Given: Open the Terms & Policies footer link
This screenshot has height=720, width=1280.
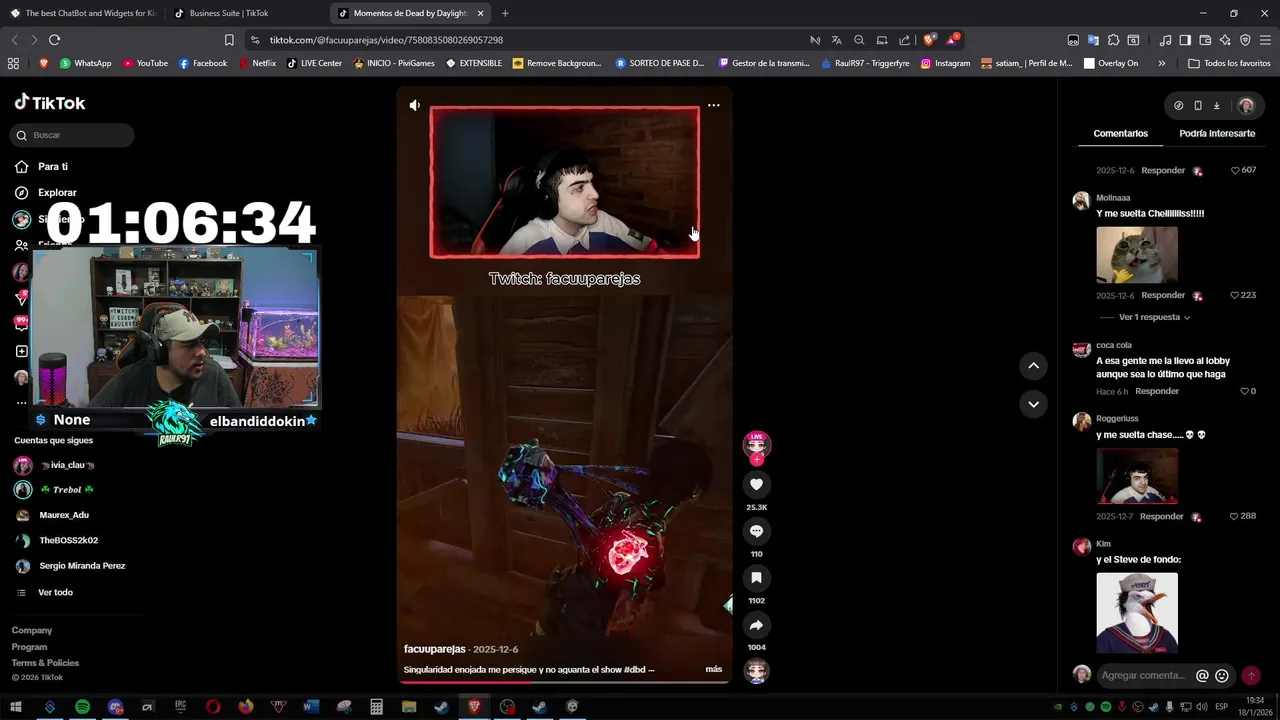Looking at the screenshot, I should click(45, 663).
